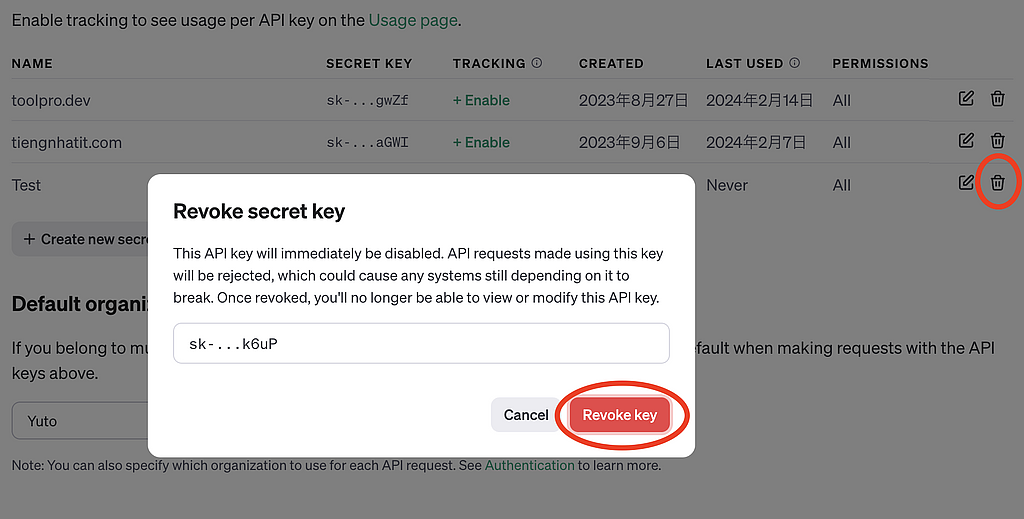The height and width of the screenshot is (519, 1024).
Task: Click the tiengnhatit.com key name
Action: click(67, 142)
